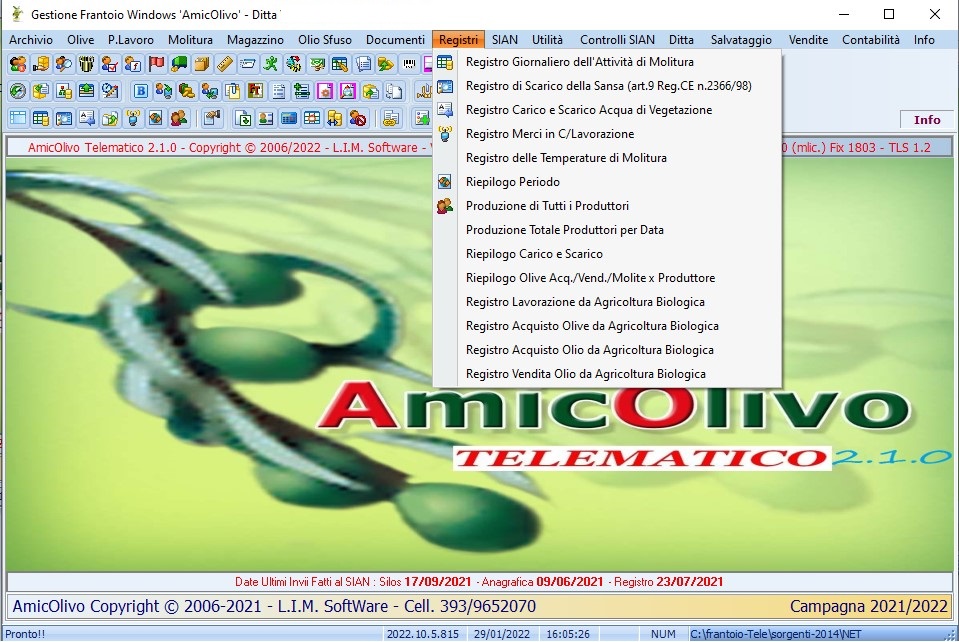
Task: Open the Molitura menu
Action: (190, 40)
